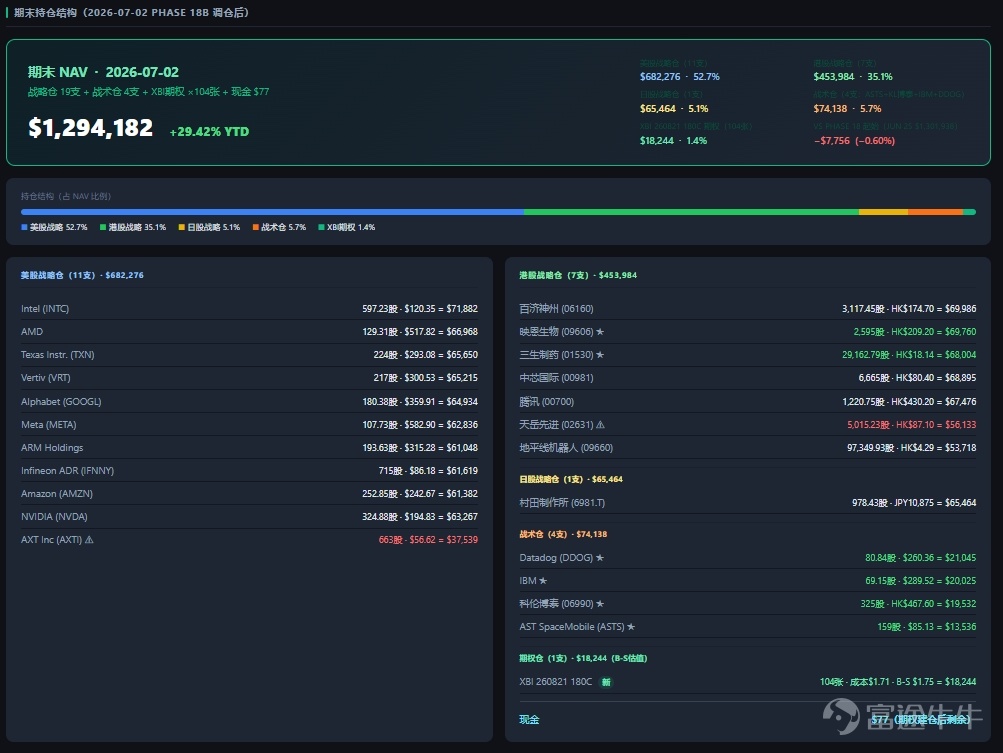Click the $1,294,182 NAV total figure
1003x753 pixels.
[90, 128]
